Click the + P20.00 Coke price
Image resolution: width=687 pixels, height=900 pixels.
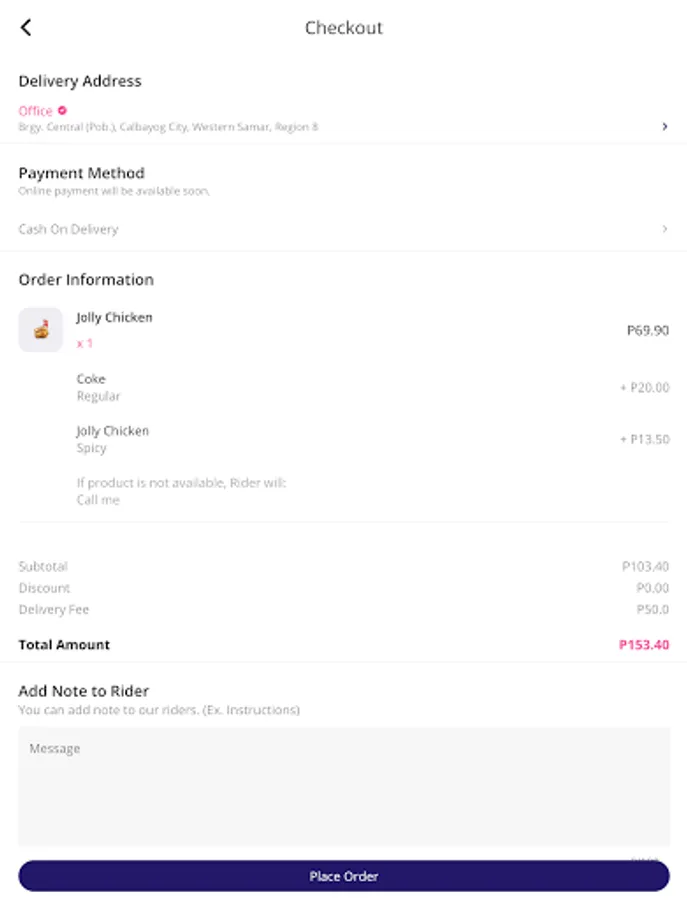[x=644, y=388]
